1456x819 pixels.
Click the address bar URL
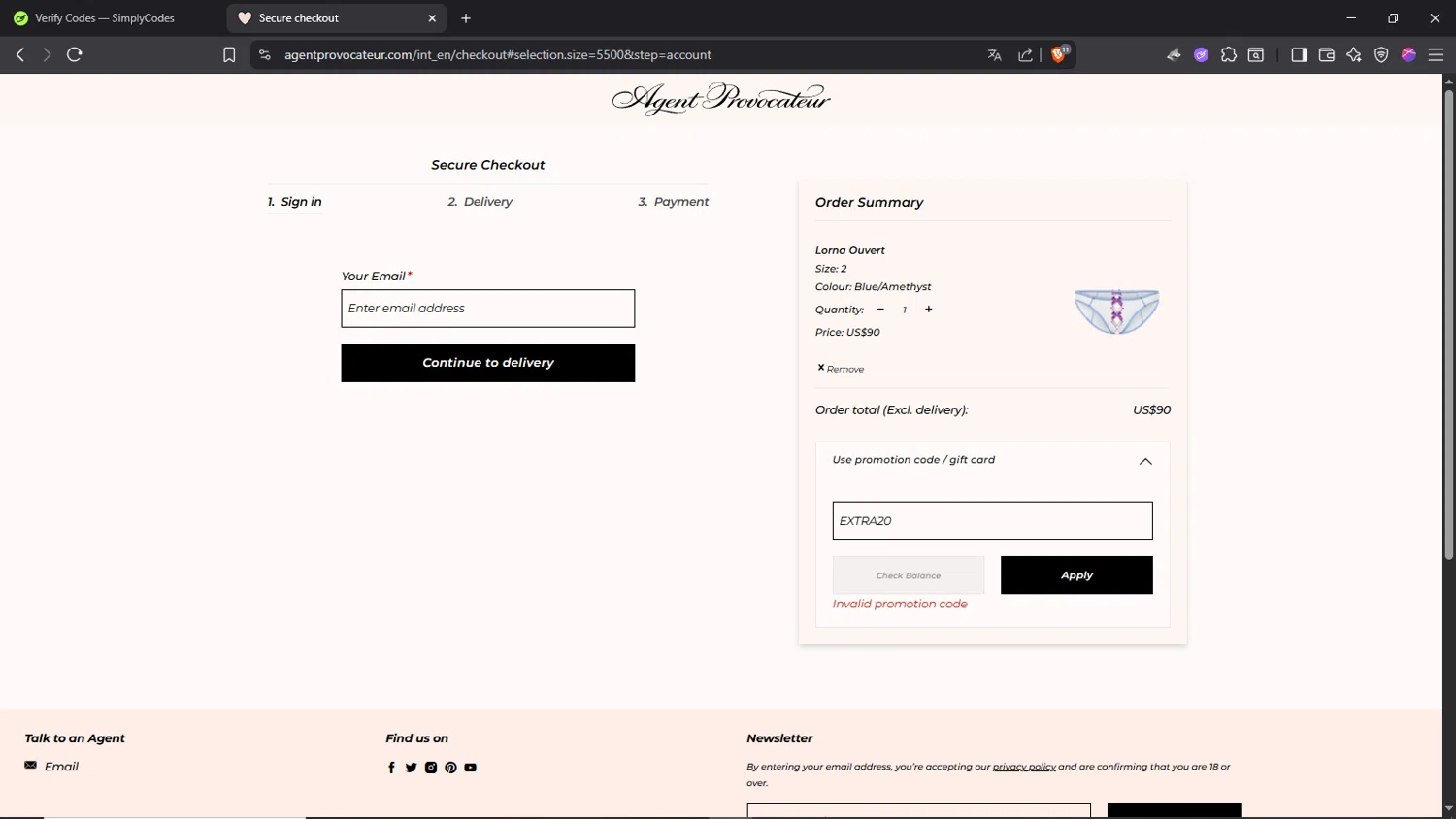coord(497,55)
